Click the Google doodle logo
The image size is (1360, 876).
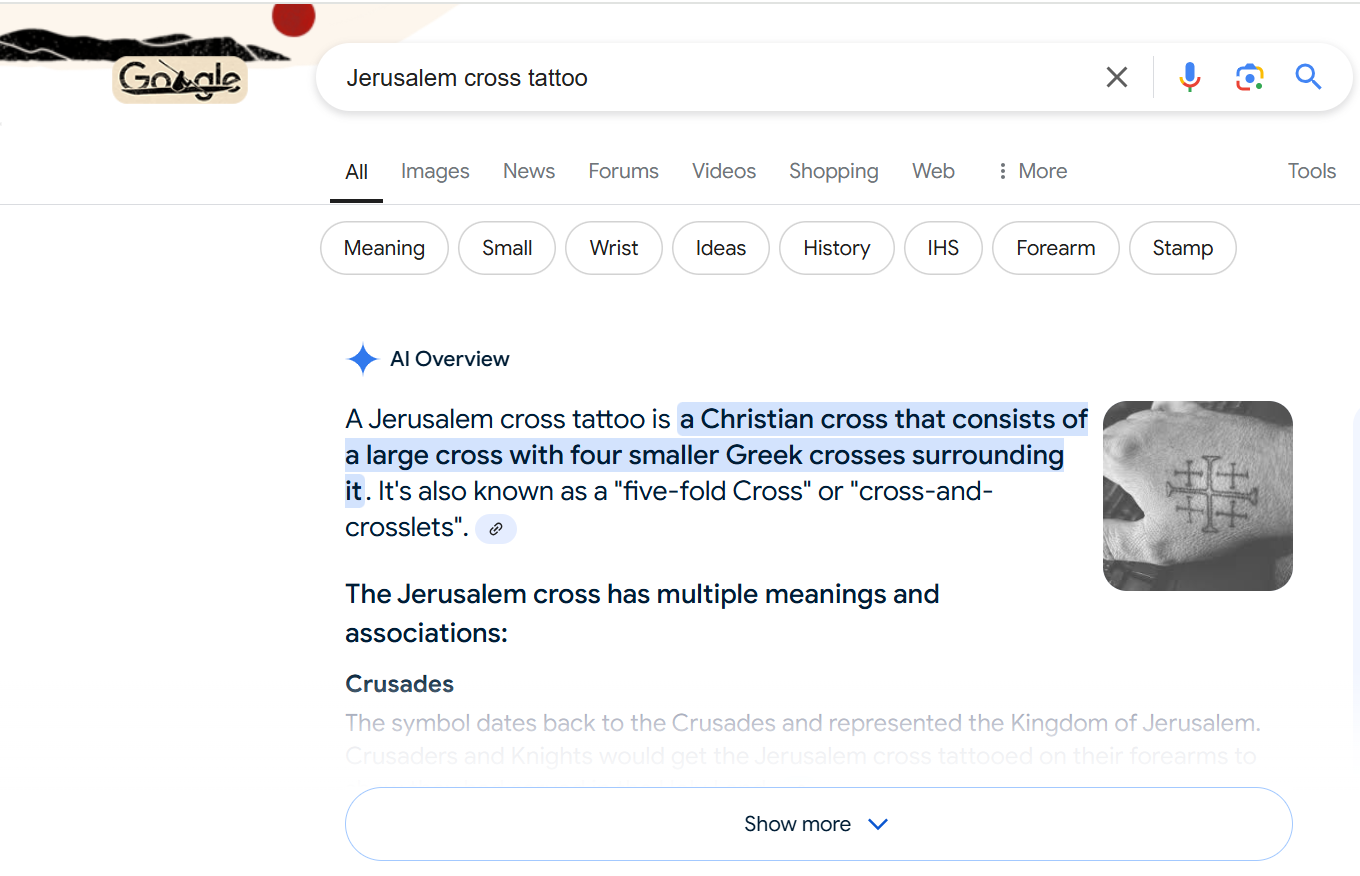click(x=180, y=80)
